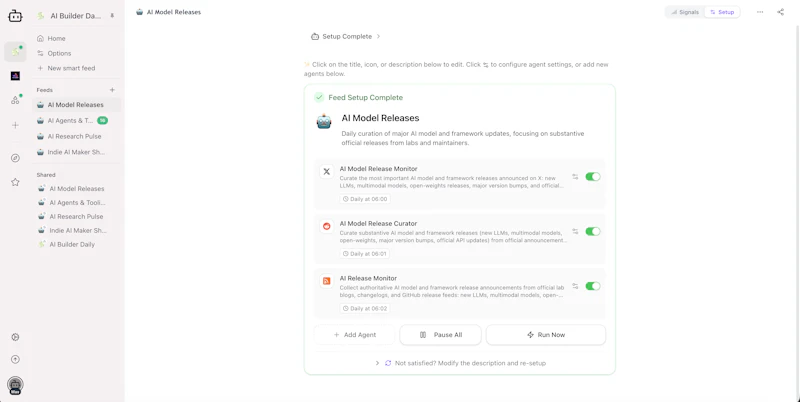Toggle off AI Model Release Curator agent

point(593,231)
